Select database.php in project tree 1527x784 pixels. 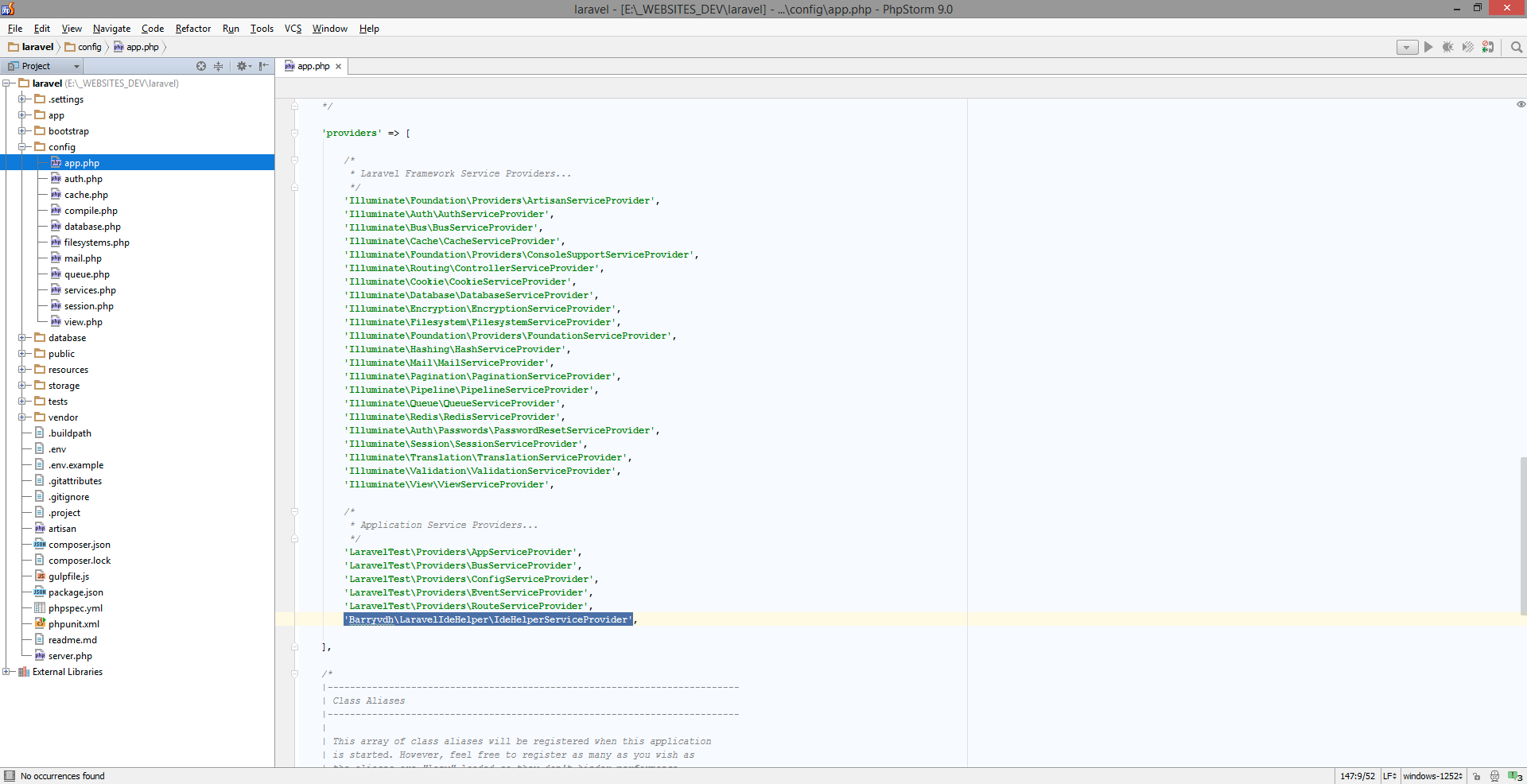92,227
